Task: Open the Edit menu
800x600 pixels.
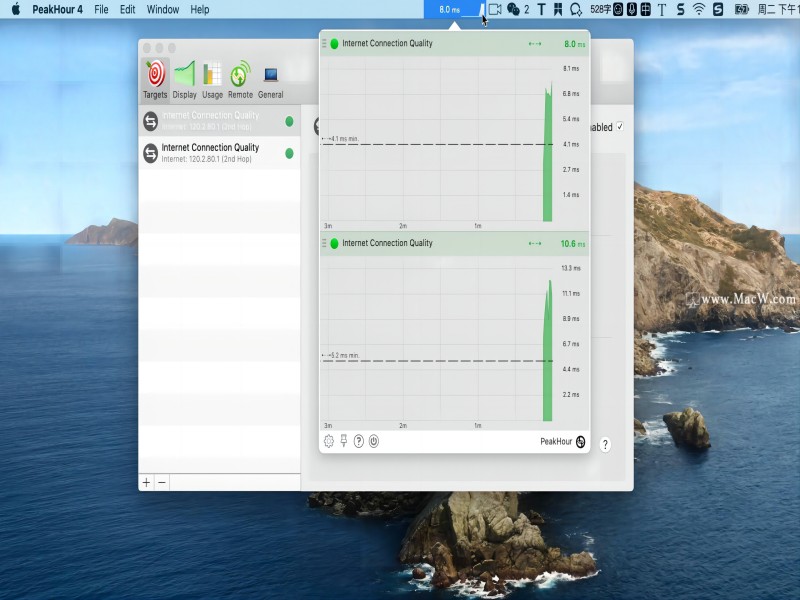Action: (128, 9)
